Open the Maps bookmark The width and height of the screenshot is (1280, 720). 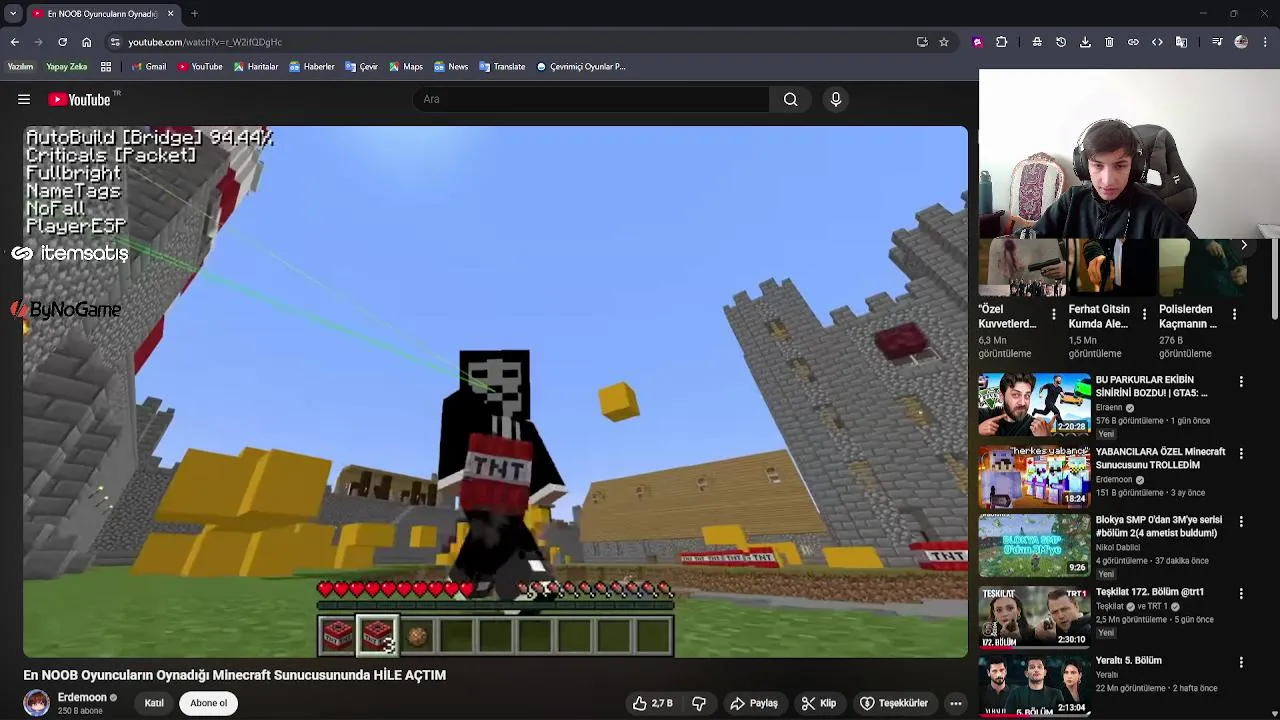[x=405, y=67]
